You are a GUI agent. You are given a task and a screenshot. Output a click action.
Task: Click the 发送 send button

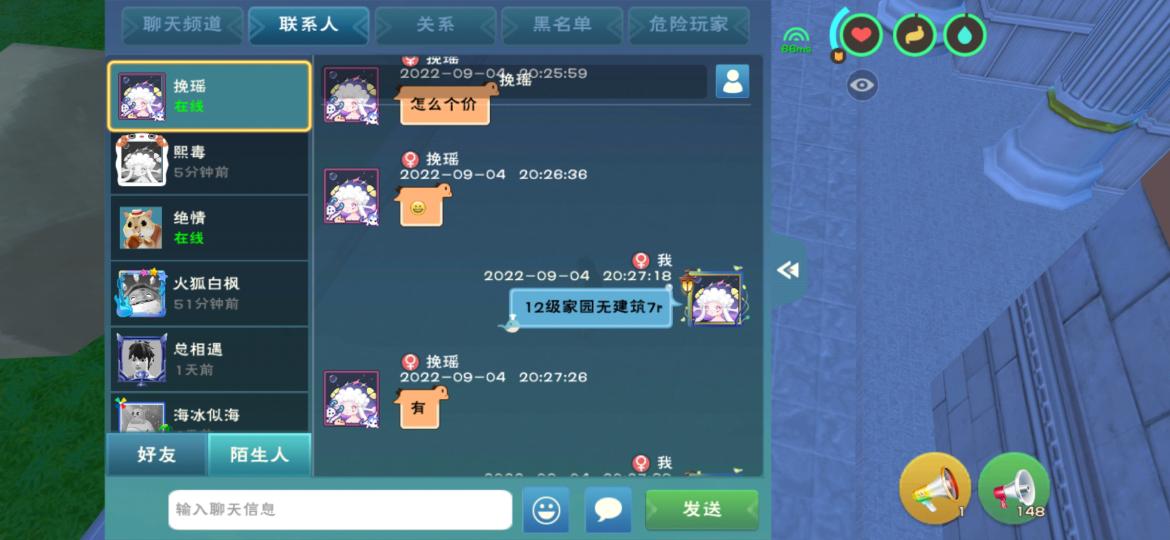point(701,509)
